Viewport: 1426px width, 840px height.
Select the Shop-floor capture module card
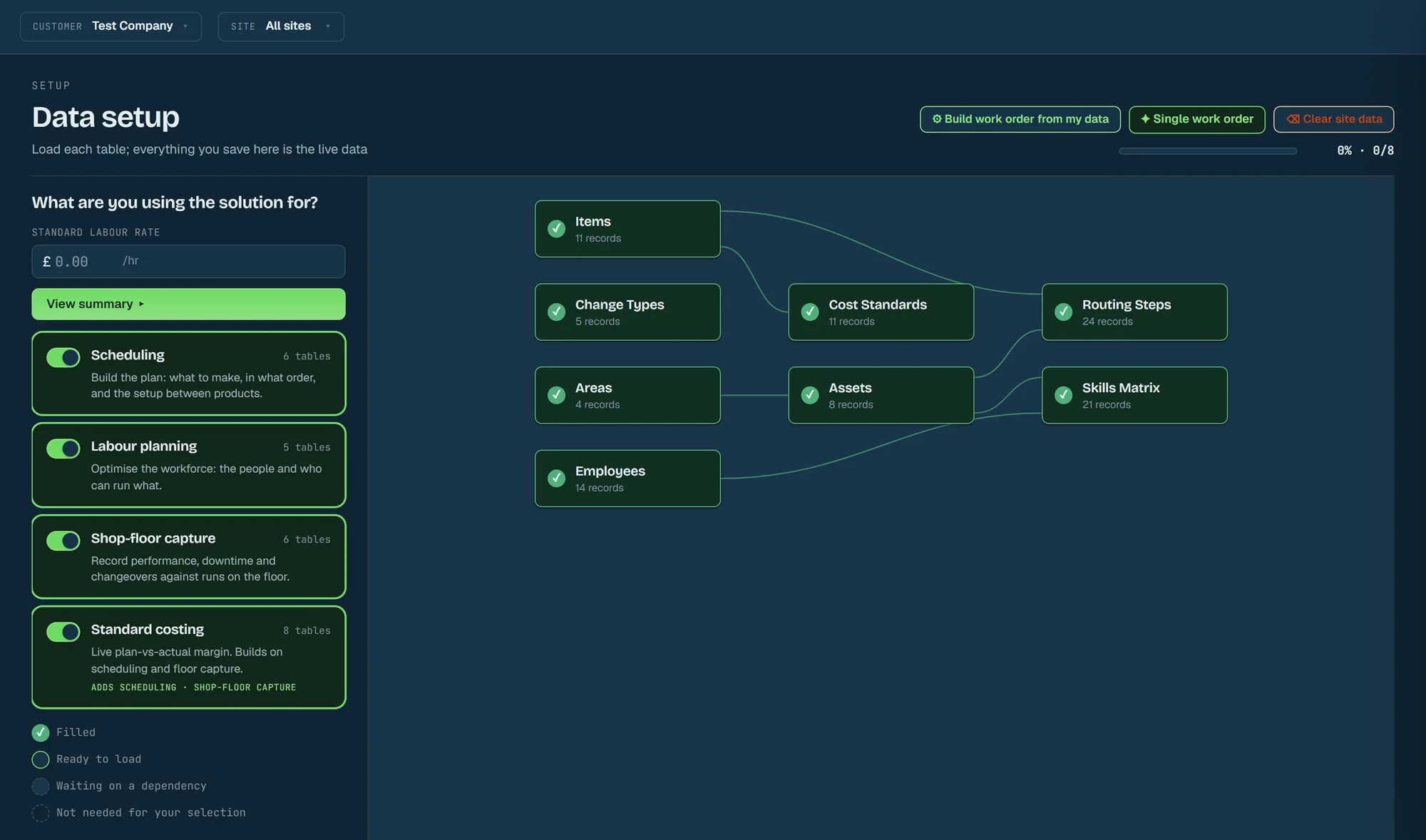[188, 556]
